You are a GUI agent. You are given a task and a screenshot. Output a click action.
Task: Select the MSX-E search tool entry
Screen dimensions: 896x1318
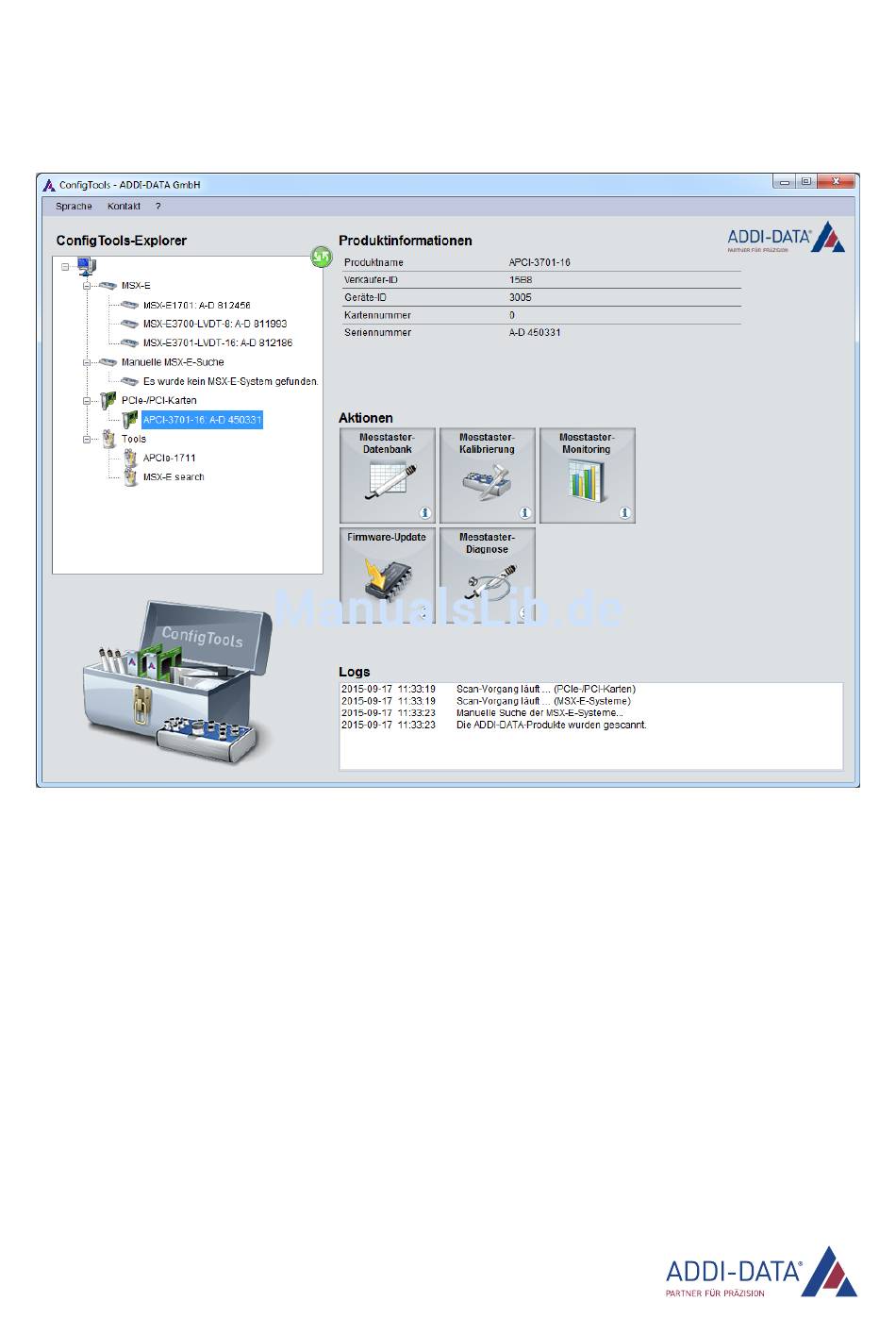(x=174, y=476)
